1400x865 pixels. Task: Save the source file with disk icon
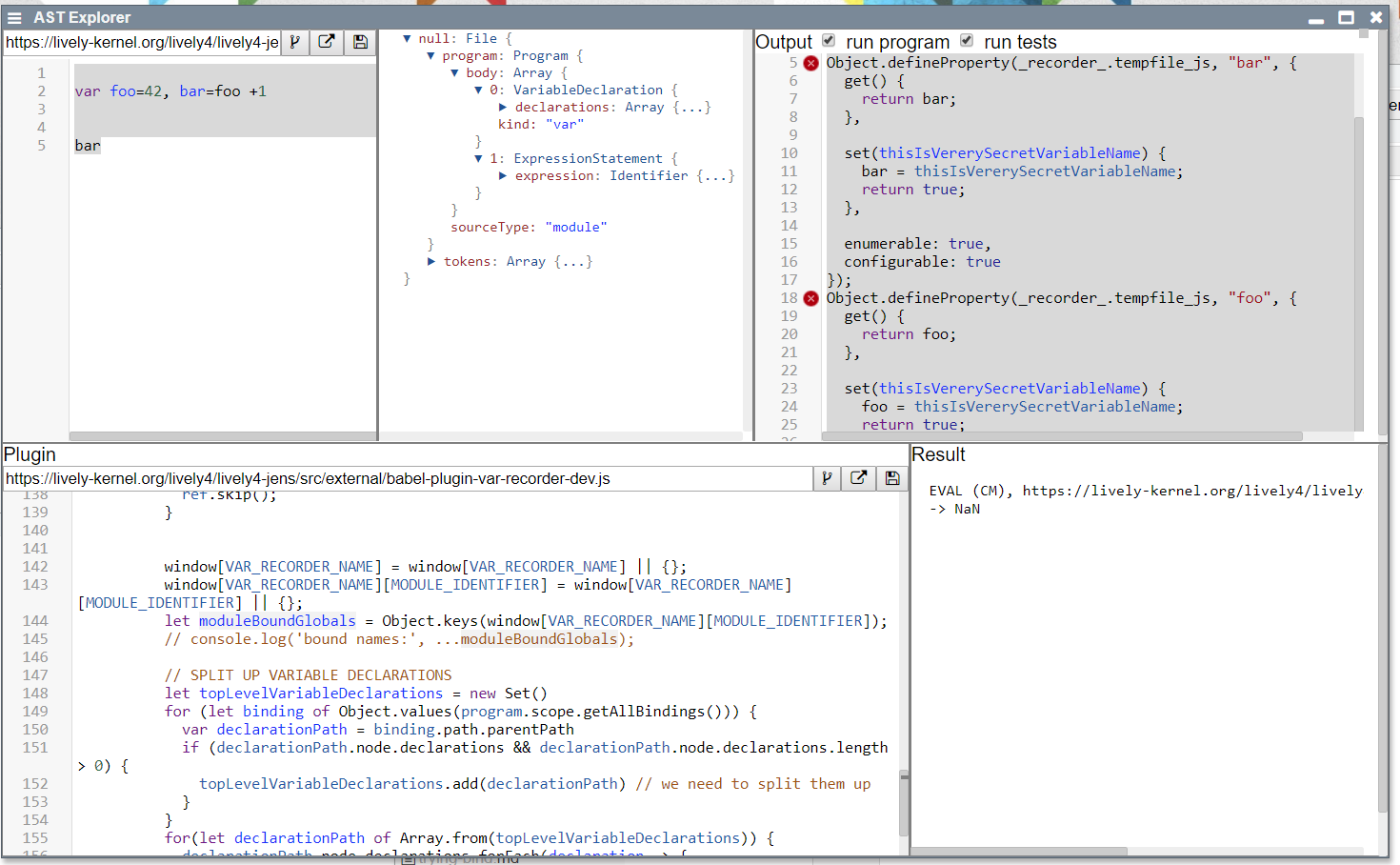tap(360, 42)
